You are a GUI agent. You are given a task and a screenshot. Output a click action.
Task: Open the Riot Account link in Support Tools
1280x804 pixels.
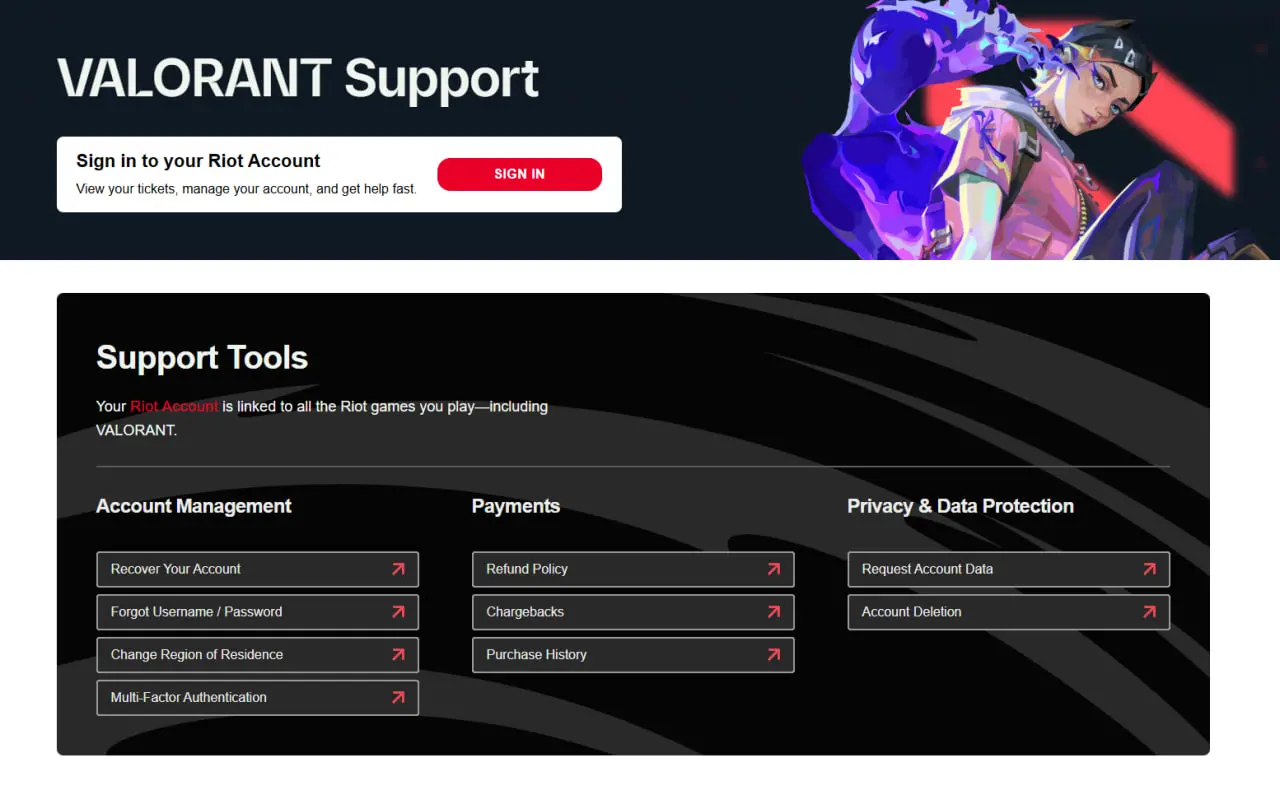tap(174, 406)
